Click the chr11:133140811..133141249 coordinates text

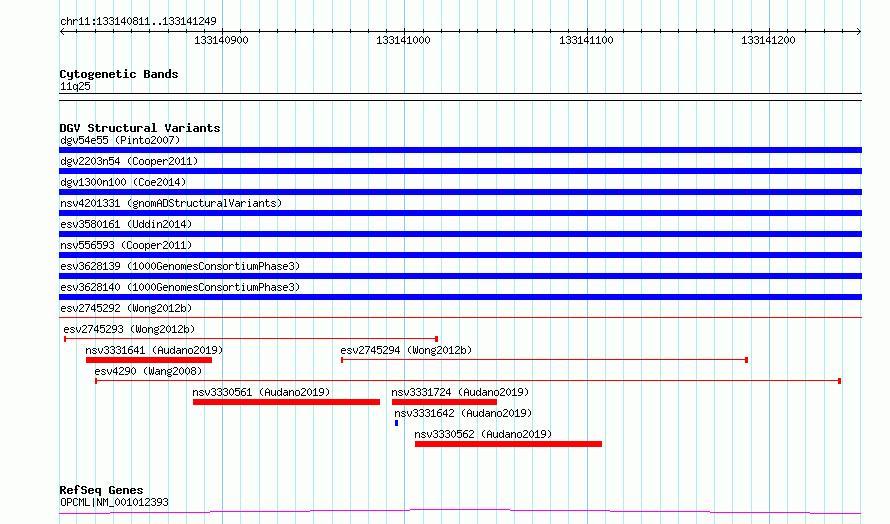[x=138, y=21]
